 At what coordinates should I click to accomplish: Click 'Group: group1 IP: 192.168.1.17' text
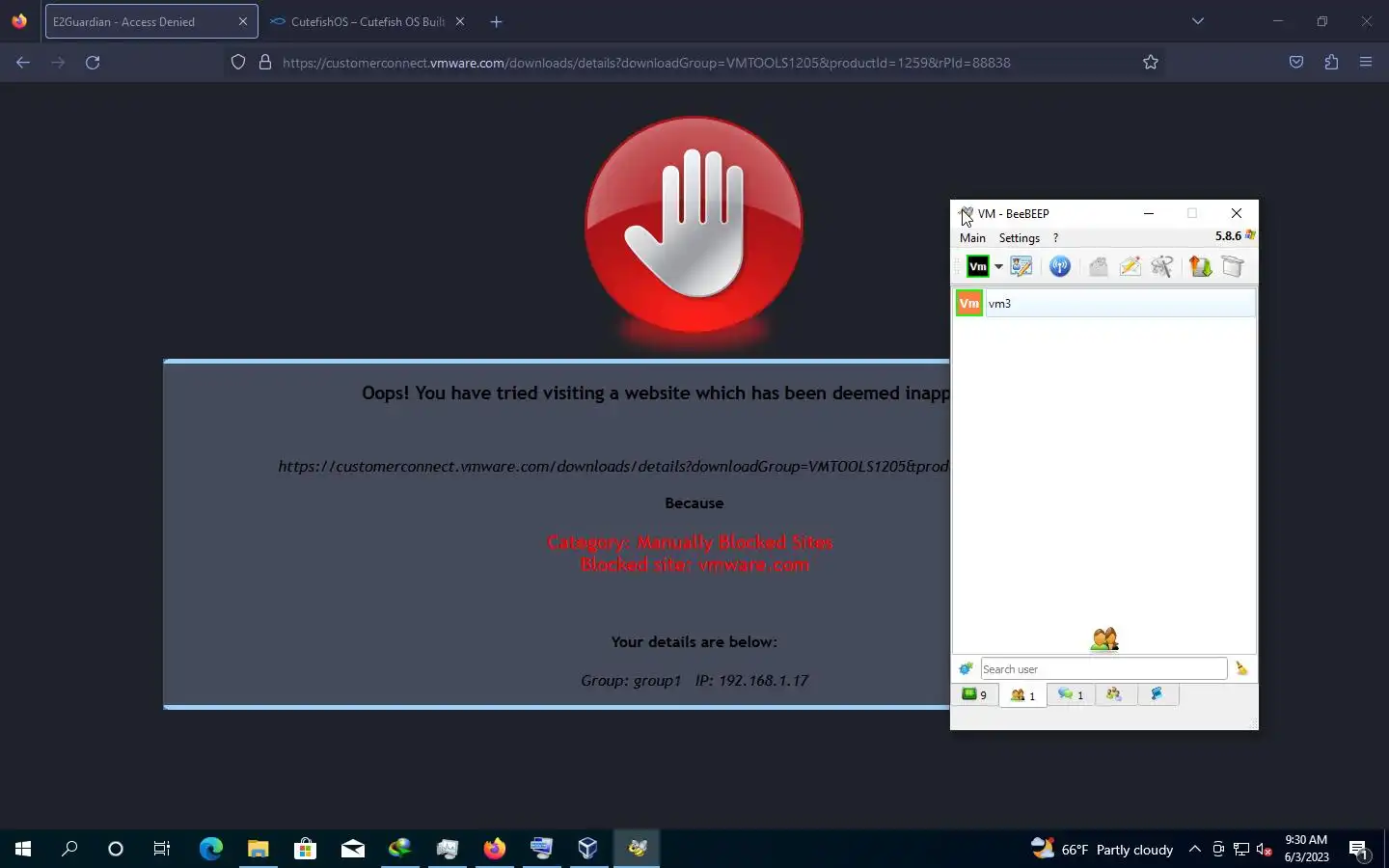click(694, 681)
